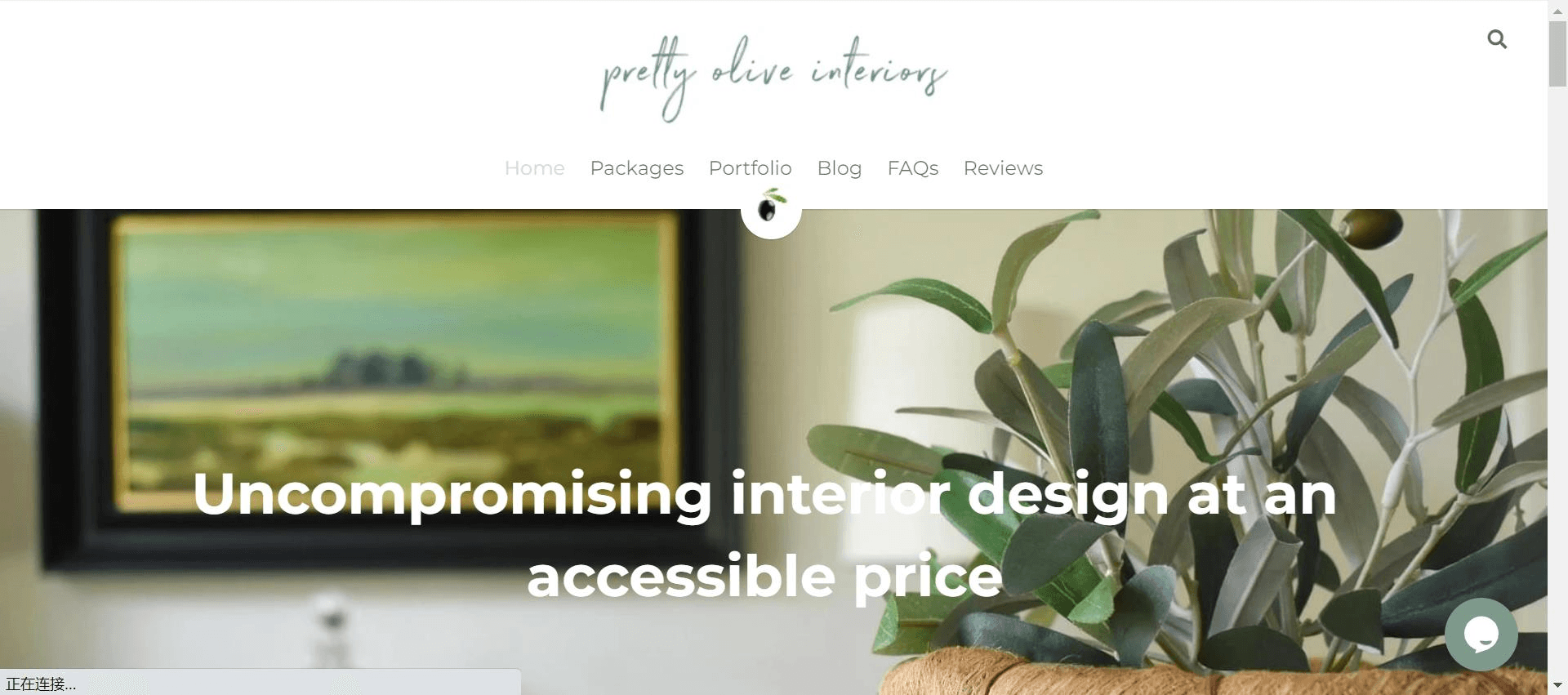Click the 'Uncompromising interior design' headline
The width and height of the screenshot is (1568, 695).
tap(764, 534)
